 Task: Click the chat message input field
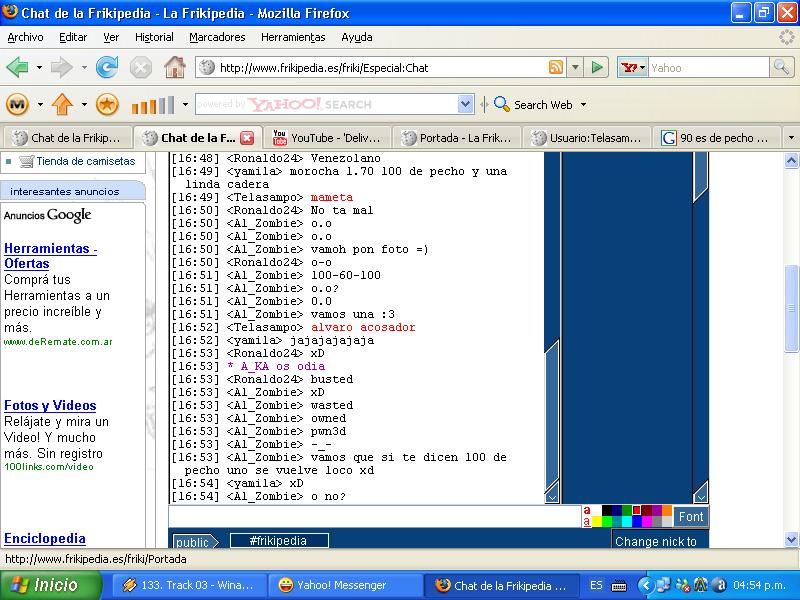(x=375, y=516)
